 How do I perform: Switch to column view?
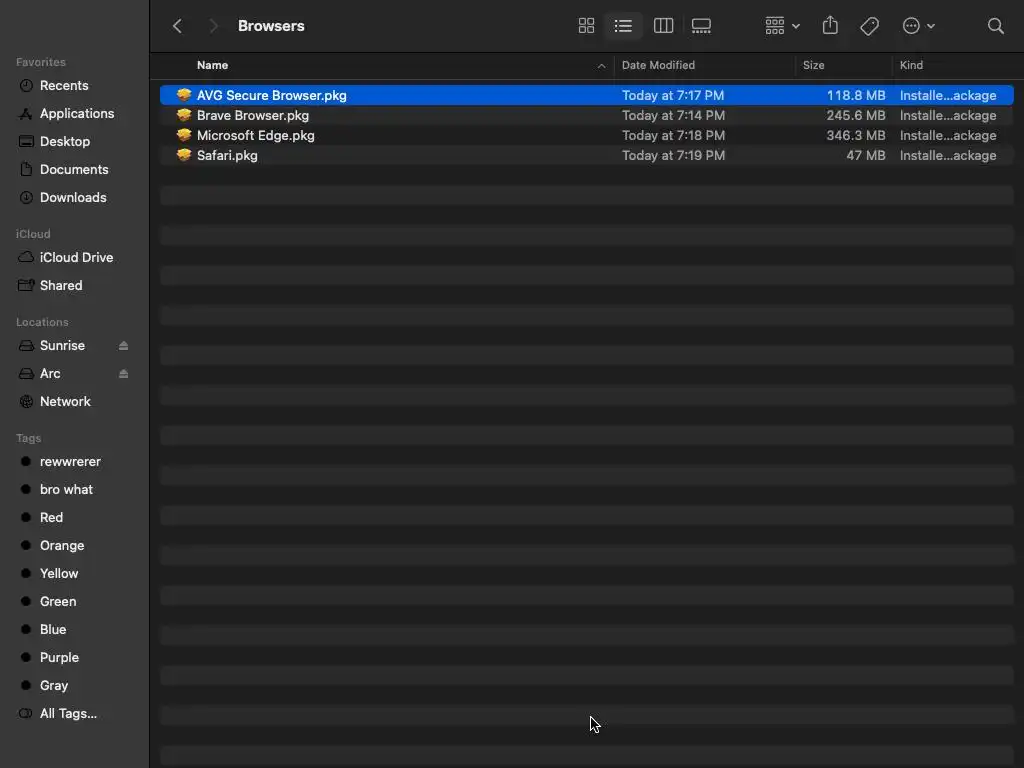[x=664, y=26]
